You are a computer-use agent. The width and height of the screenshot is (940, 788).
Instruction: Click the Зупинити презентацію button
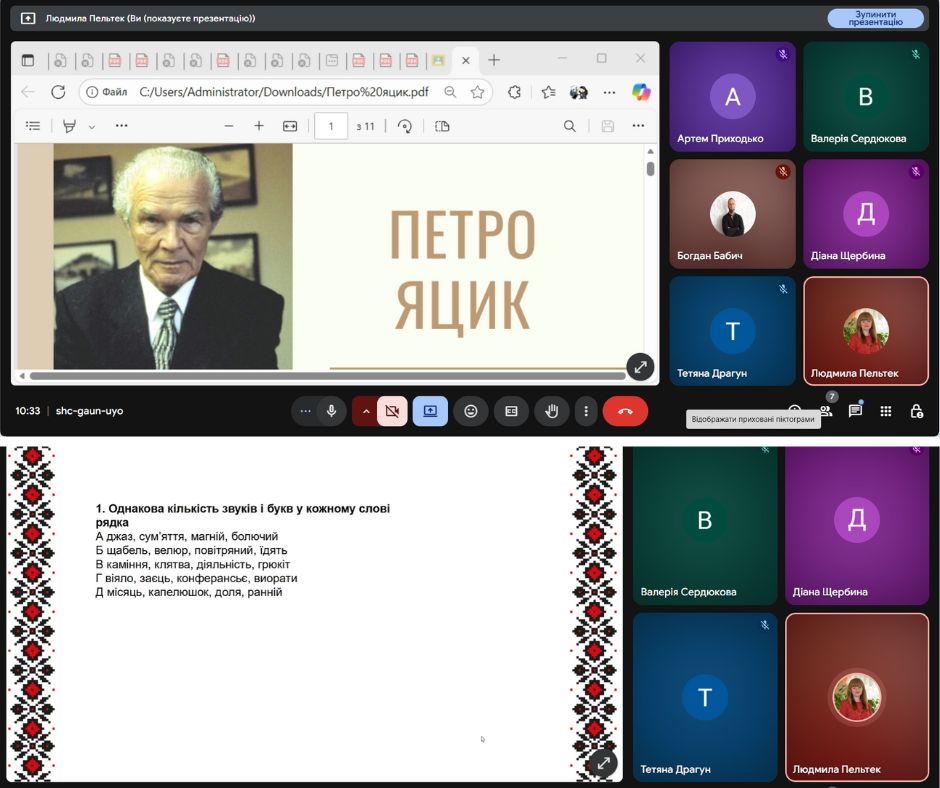pyautogui.click(x=875, y=18)
